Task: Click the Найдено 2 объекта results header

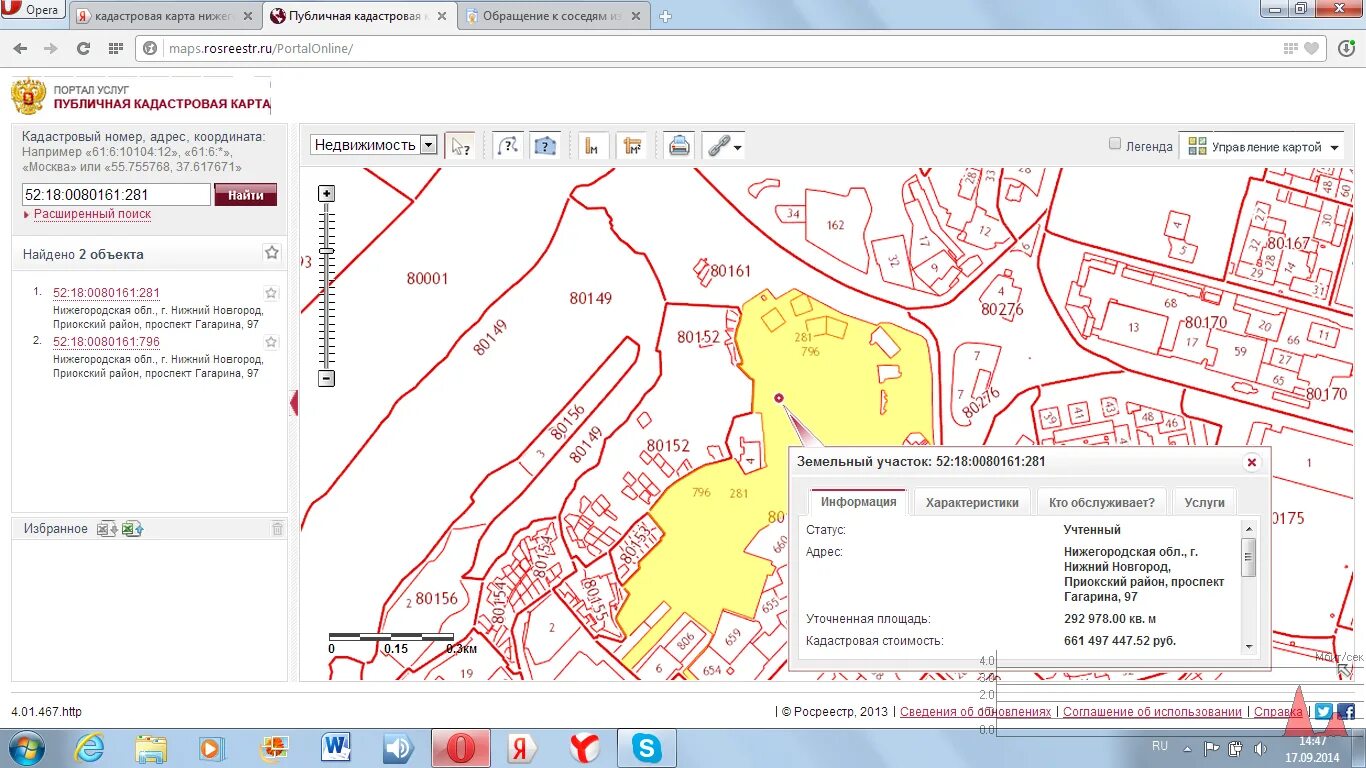Action: click(83, 254)
